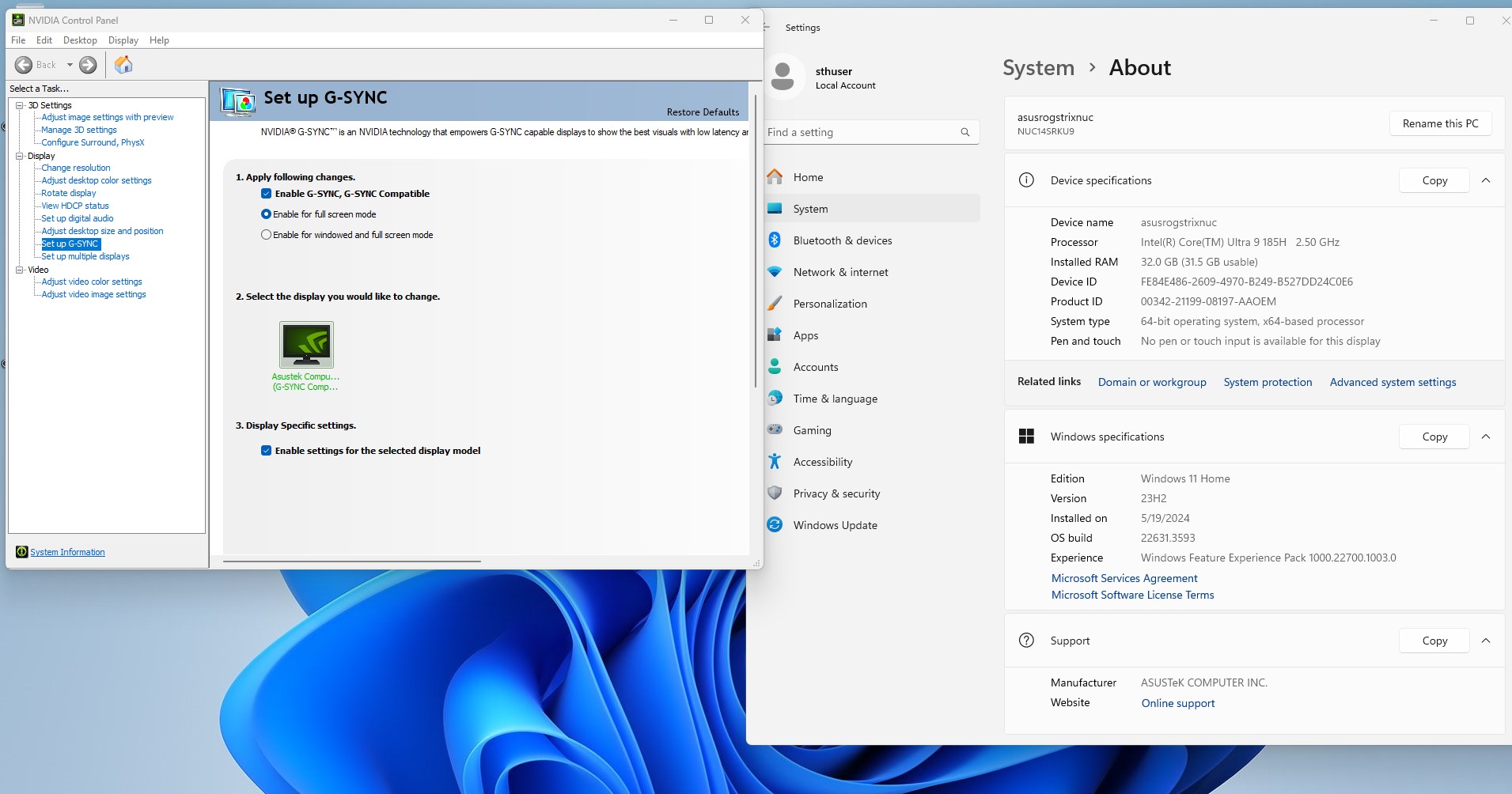The image size is (1512, 794).
Task: Open the Desktop menu
Action: pyautogui.click(x=80, y=40)
